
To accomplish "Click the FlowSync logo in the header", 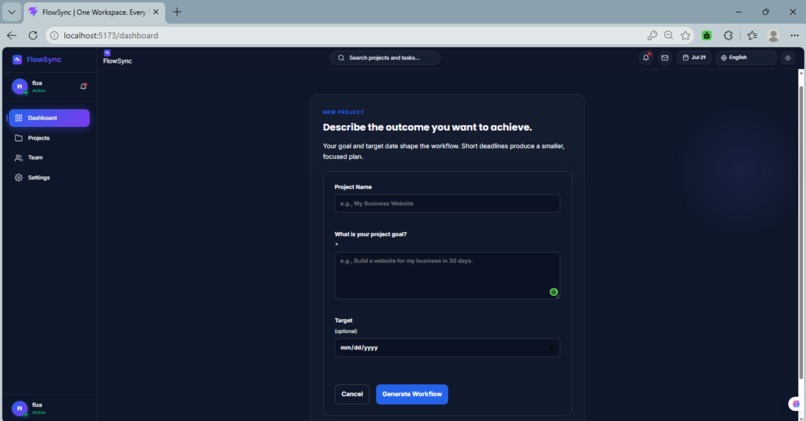I will (x=117, y=57).
